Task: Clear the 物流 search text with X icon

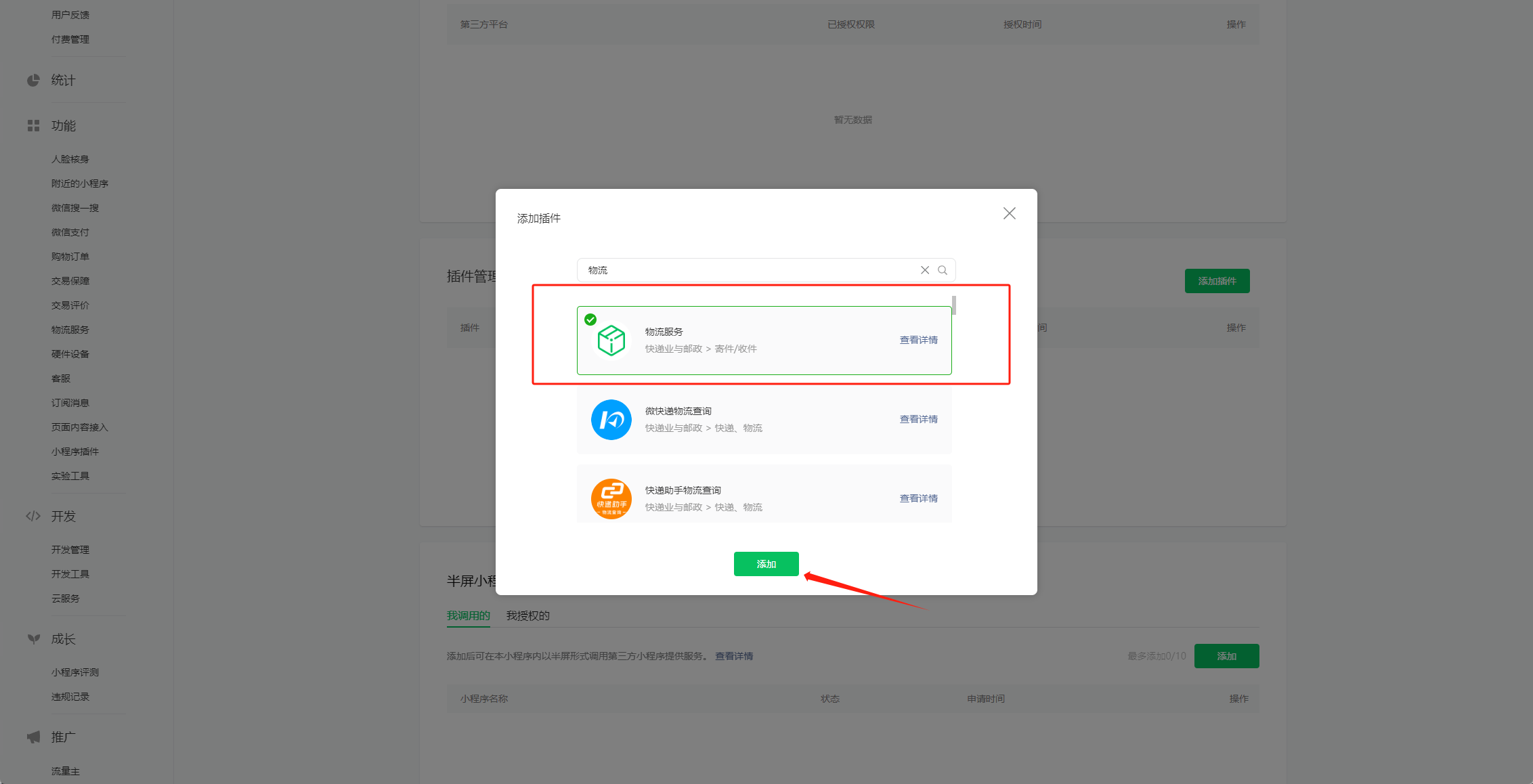Action: tap(924, 270)
